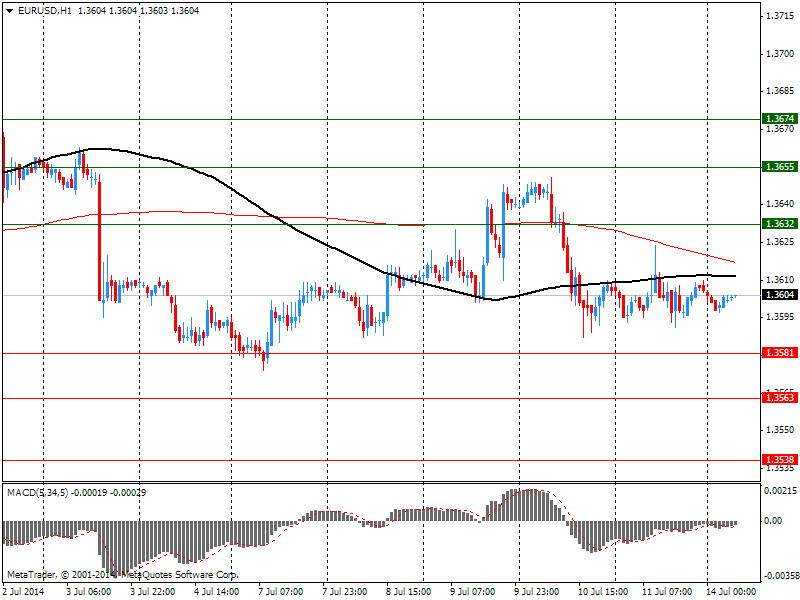This screenshot has width=800, height=600.
Task: Click the 14 Jul 00:00 time axis label
Action: [x=730, y=592]
